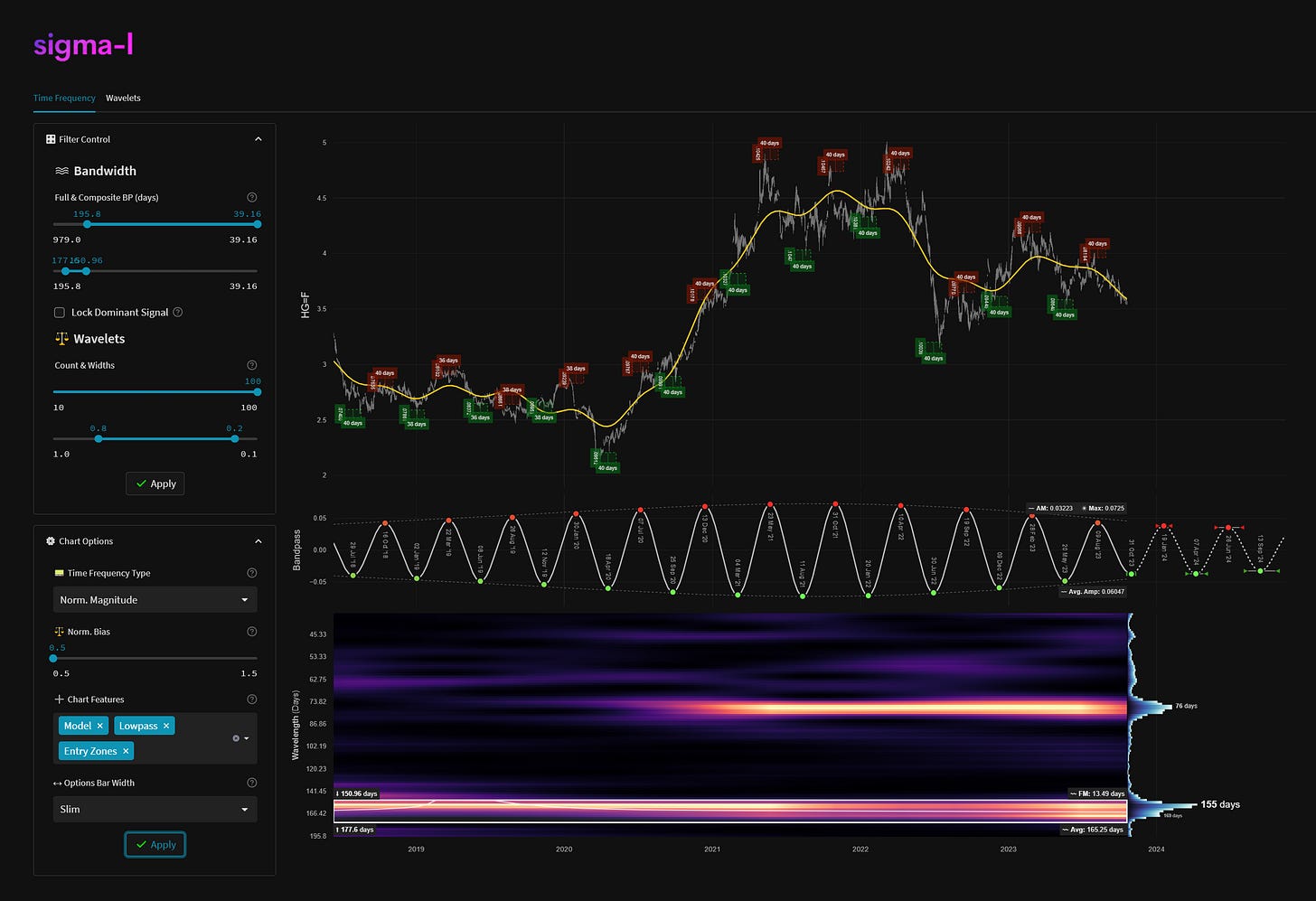Click the 31 Oct 23 trough marker
The image size is (1316, 901).
pos(1131,574)
